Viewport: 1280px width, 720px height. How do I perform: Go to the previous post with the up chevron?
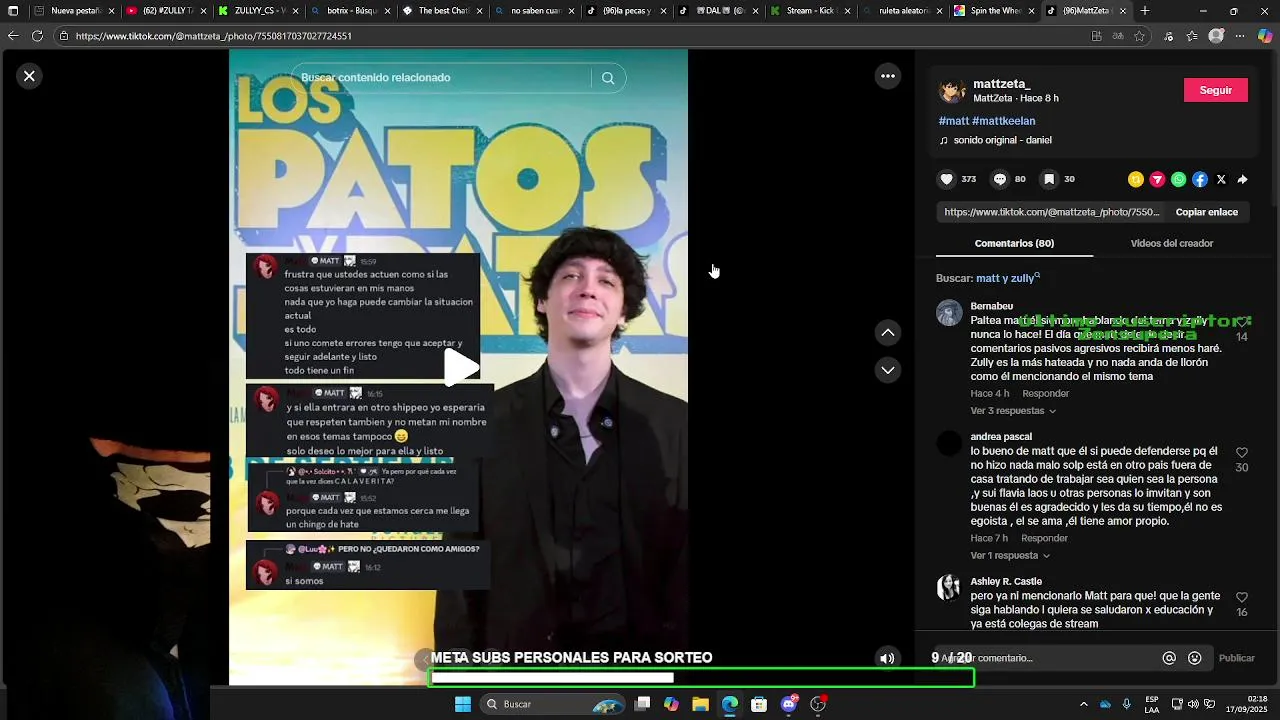pyautogui.click(x=887, y=332)
